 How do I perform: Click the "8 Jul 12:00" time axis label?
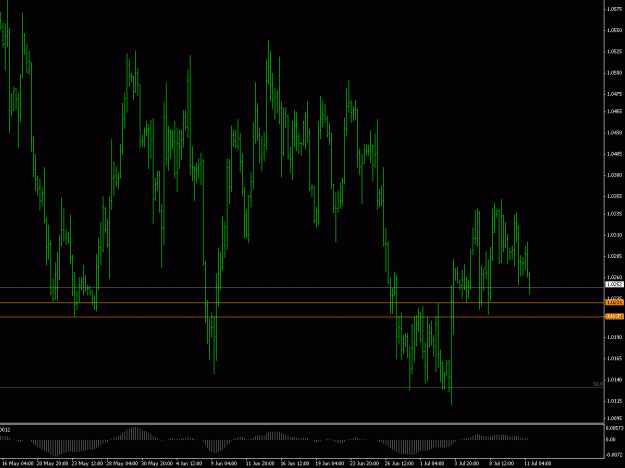(501, 464)
